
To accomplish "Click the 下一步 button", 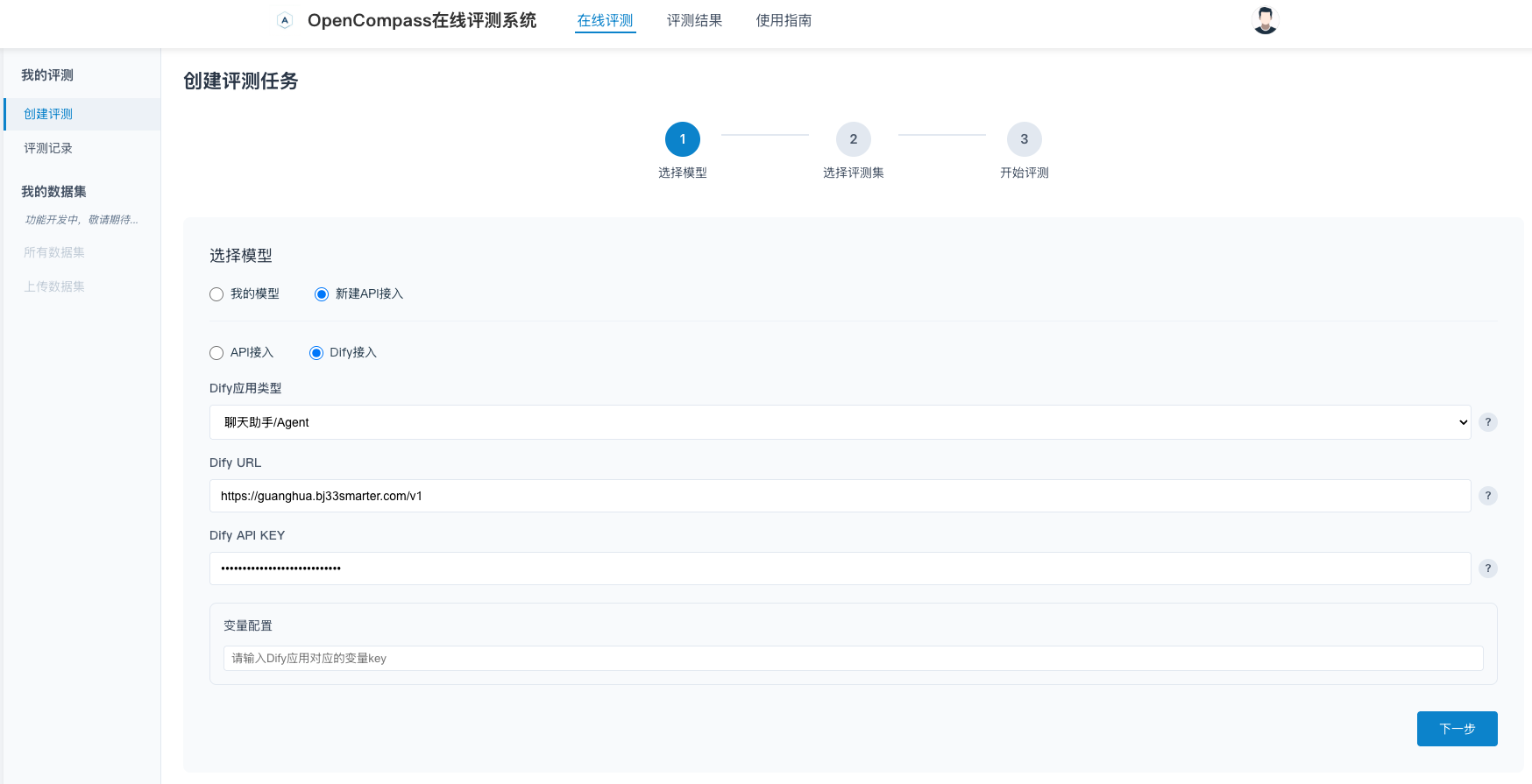I will [1457, 729].
